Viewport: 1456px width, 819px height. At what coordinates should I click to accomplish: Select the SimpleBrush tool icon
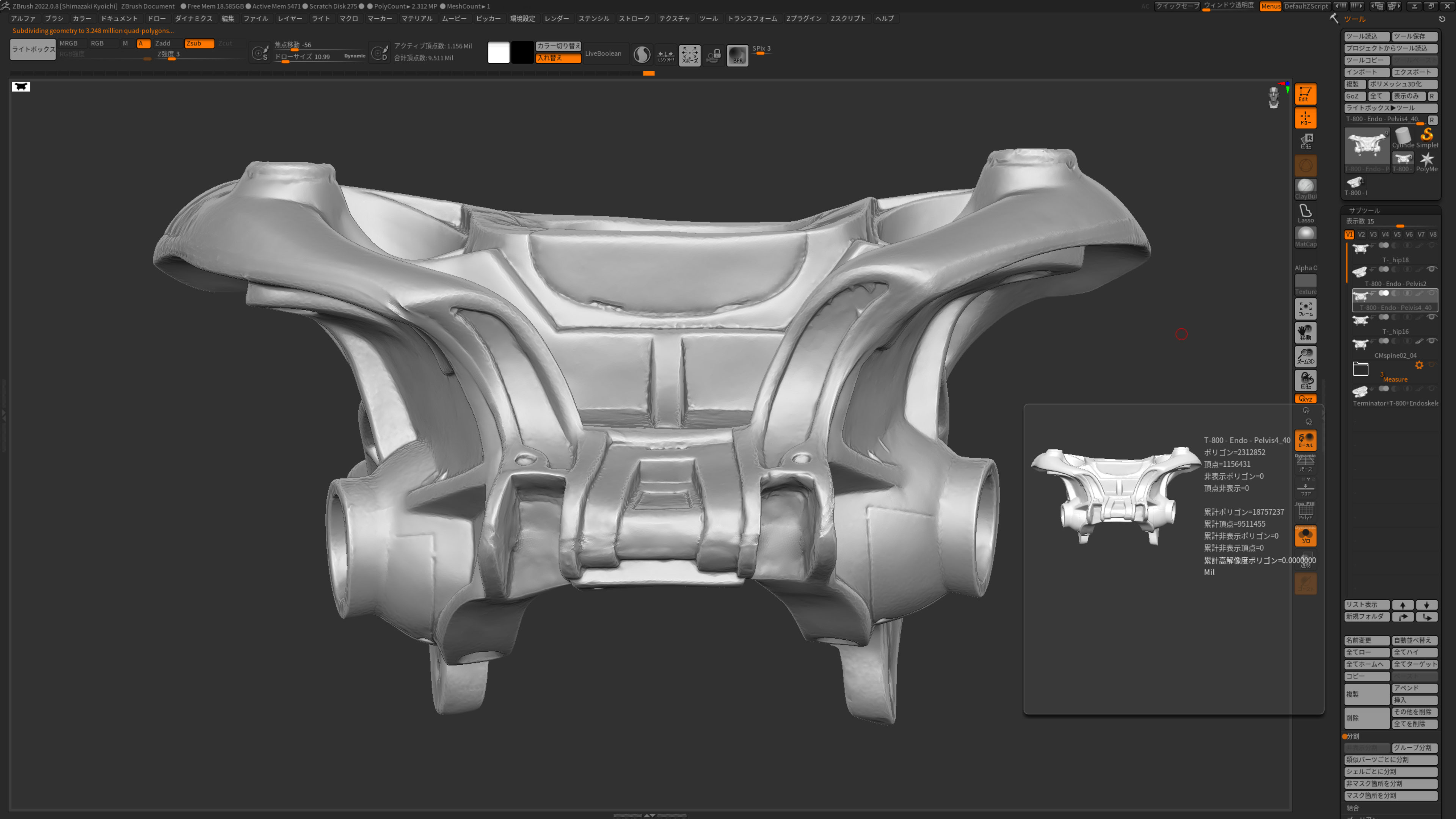coord(1426,138)
